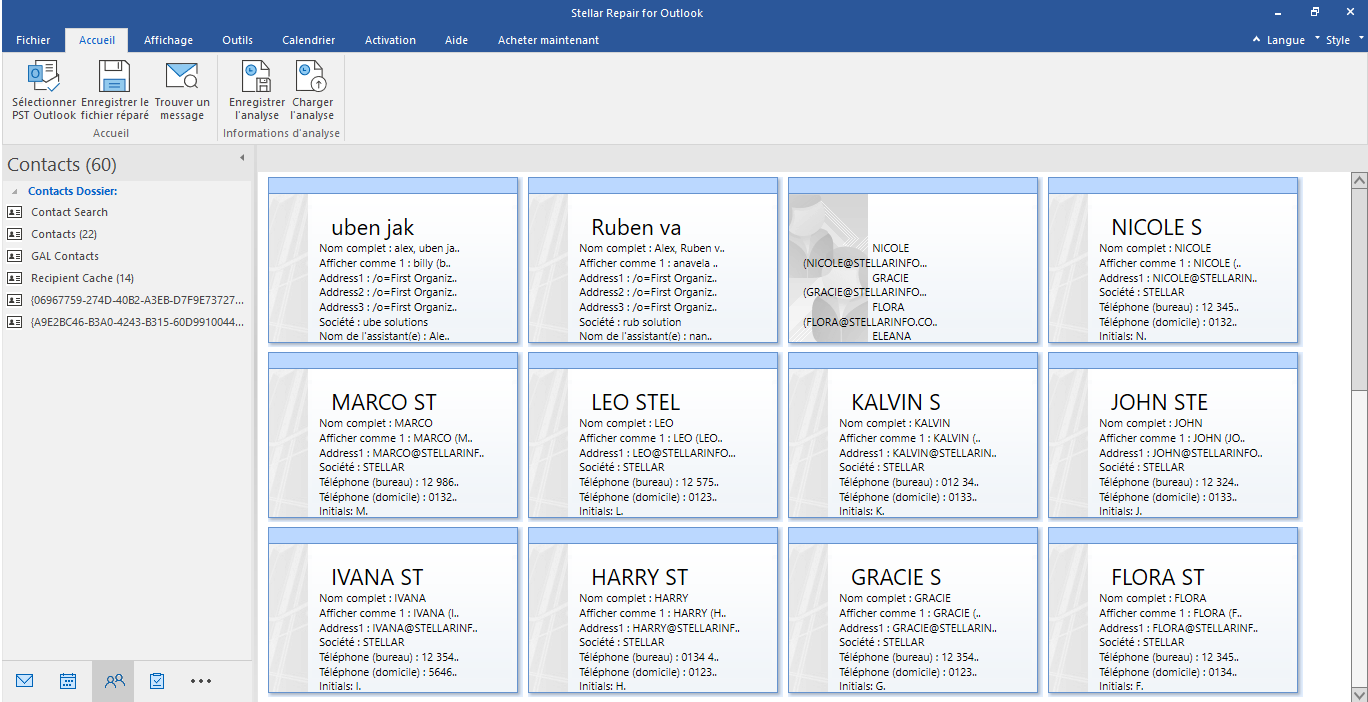The width and height of the screenshot is (1368, 702).
Task: Click icon beside Contacts (22) folder
Action: (15, 234)
